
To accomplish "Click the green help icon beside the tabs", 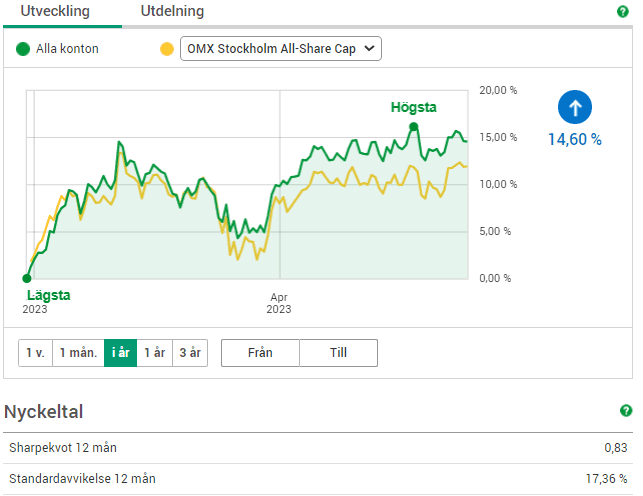I will [623, 12].
